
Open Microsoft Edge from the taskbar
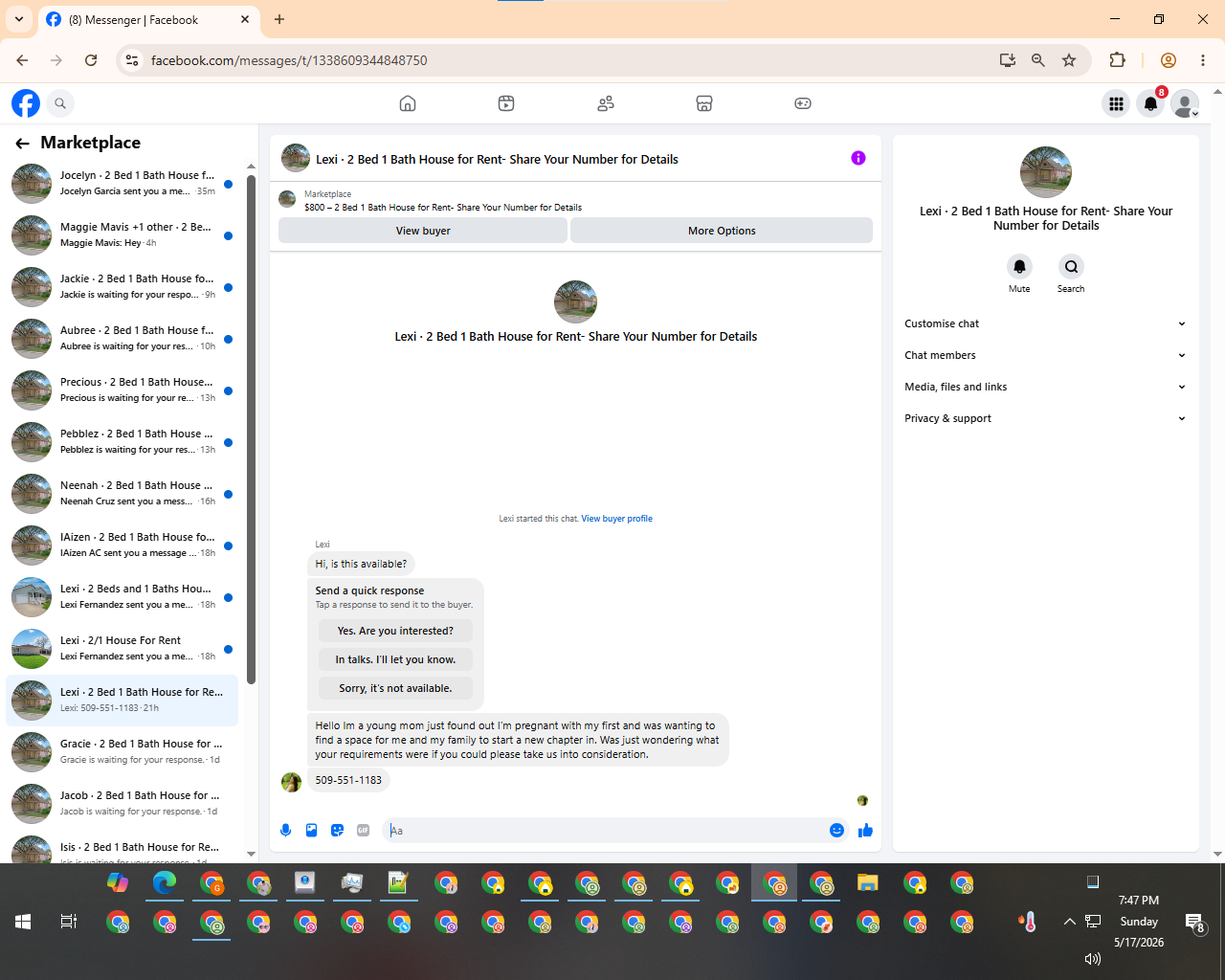click(x=165, y=882)
